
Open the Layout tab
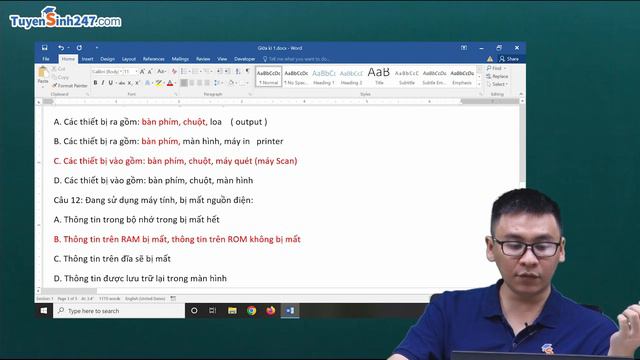coord(129,59)
